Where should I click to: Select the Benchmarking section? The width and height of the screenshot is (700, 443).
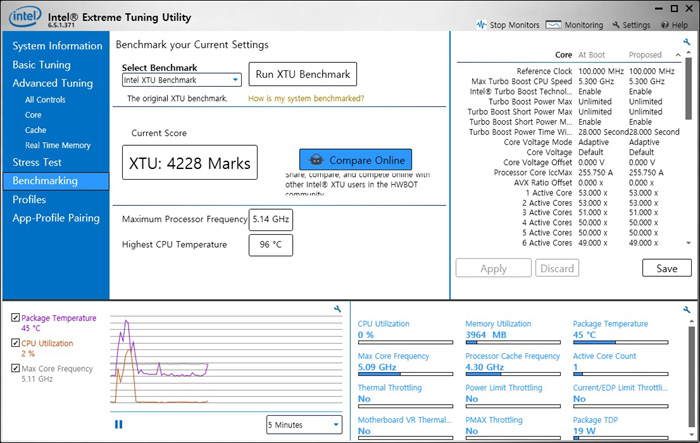coord(56,181)
